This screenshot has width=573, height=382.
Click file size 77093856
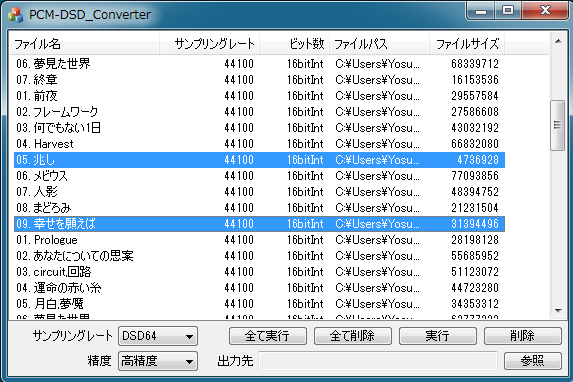[475, 176]
